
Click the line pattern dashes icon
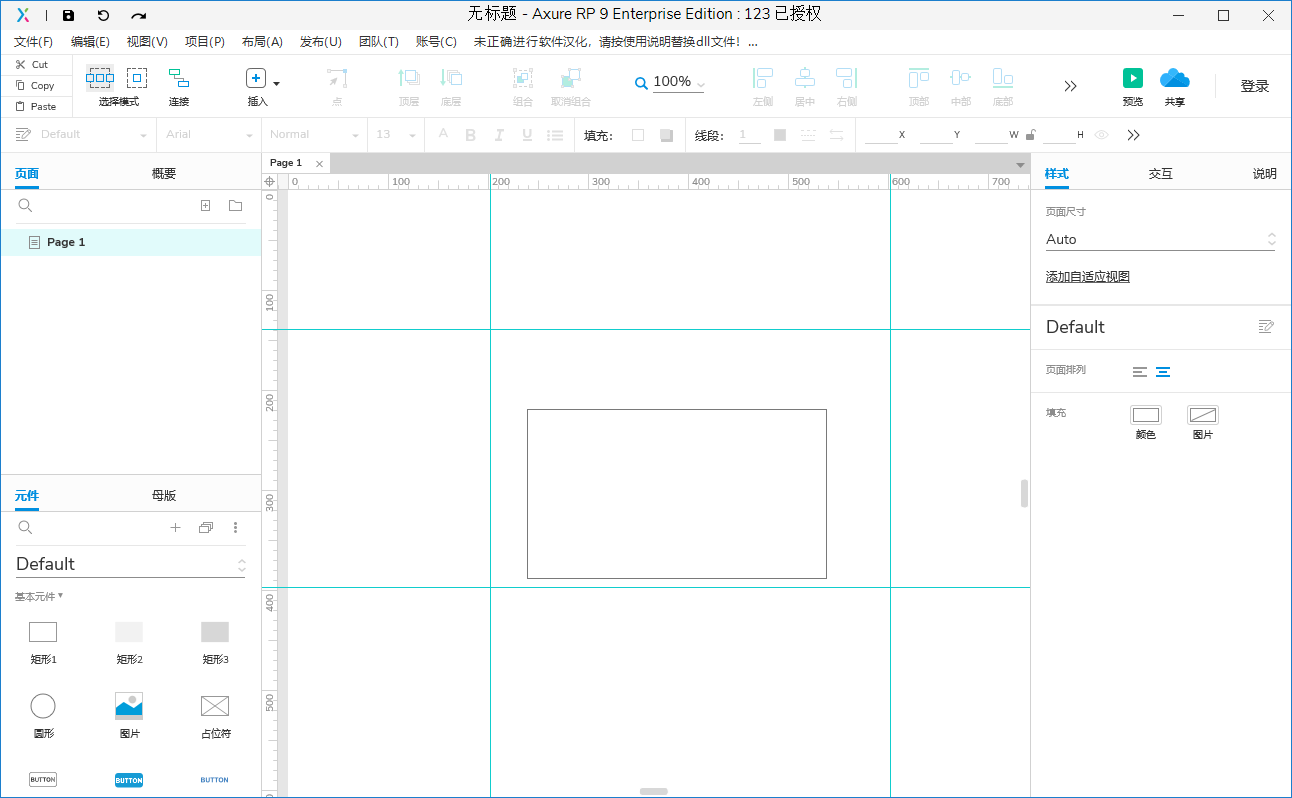pyautogui.click(x=808, y=135)
